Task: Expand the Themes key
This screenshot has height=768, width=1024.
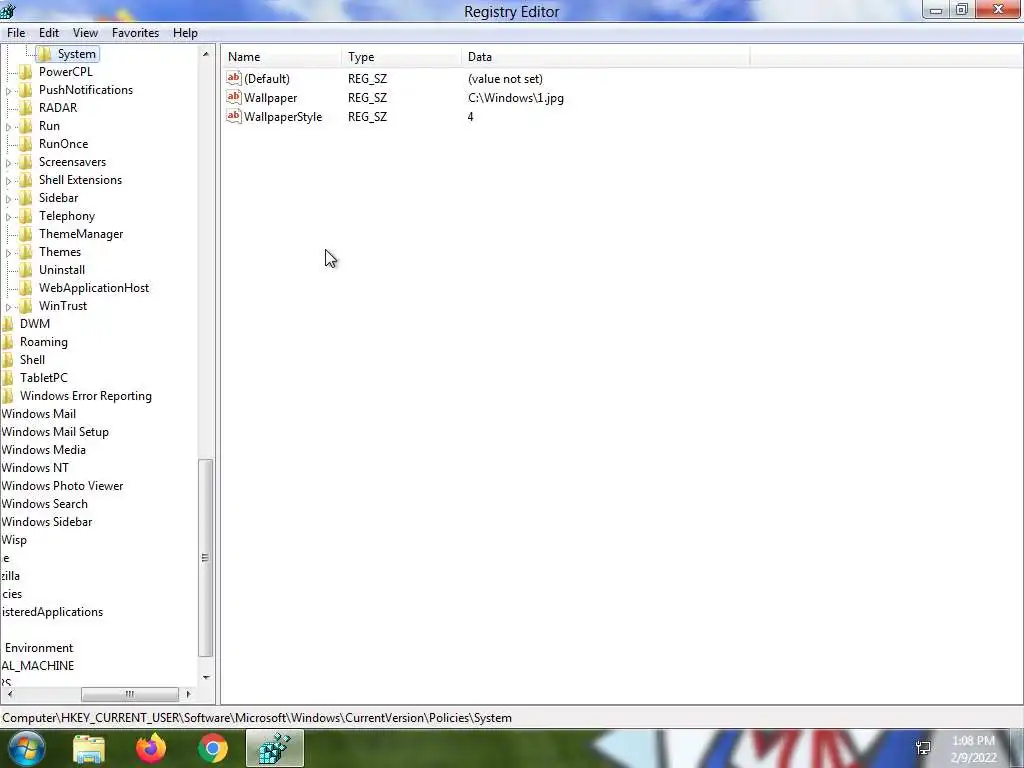Action: click(8, 253)
